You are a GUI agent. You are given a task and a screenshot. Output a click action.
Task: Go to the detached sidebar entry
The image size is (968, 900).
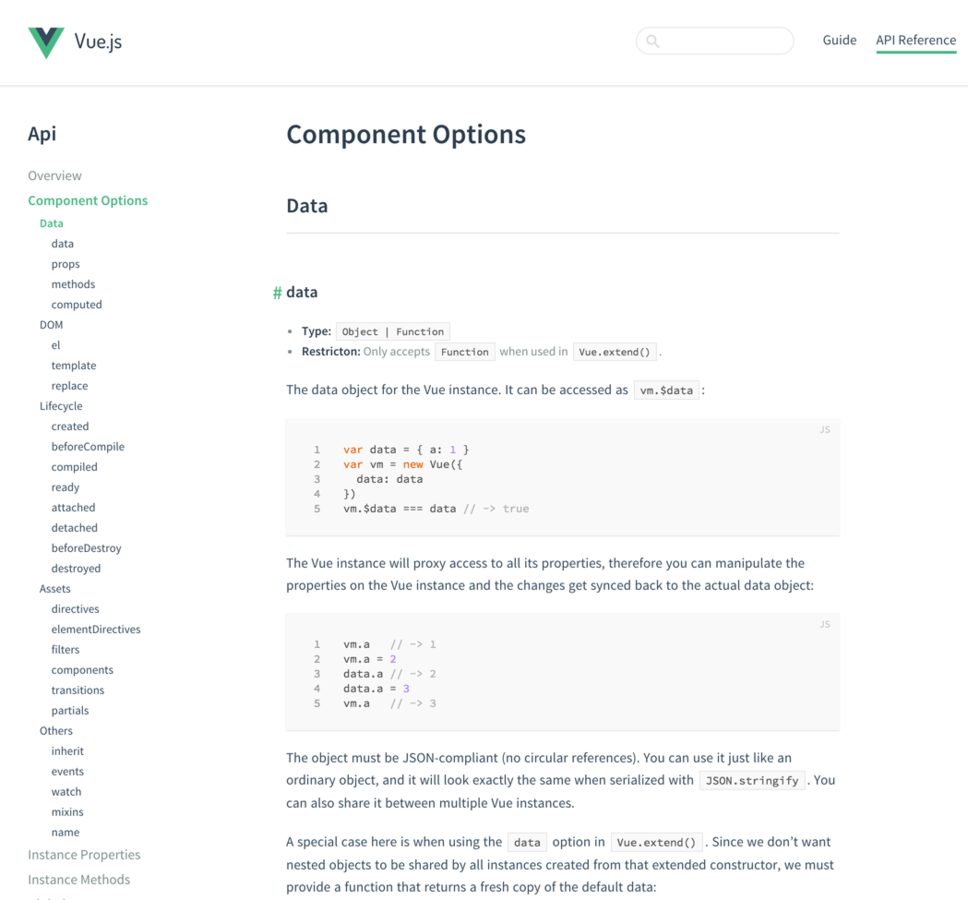point(74,528)
